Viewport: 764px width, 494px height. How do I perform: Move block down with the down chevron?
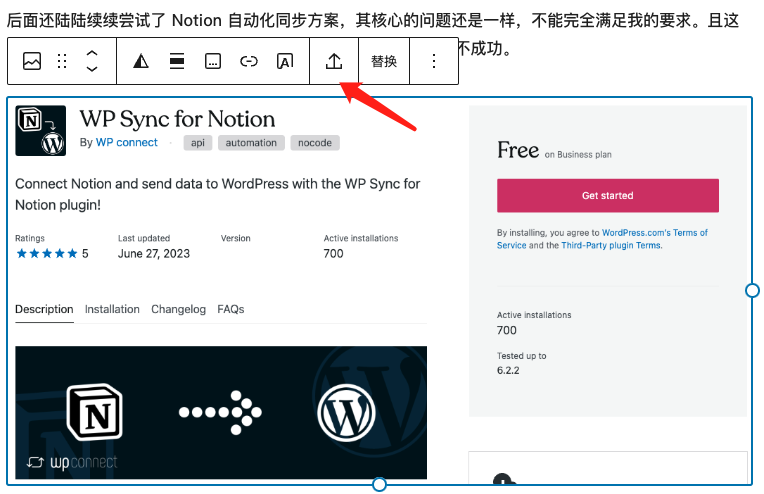[92, 69]
